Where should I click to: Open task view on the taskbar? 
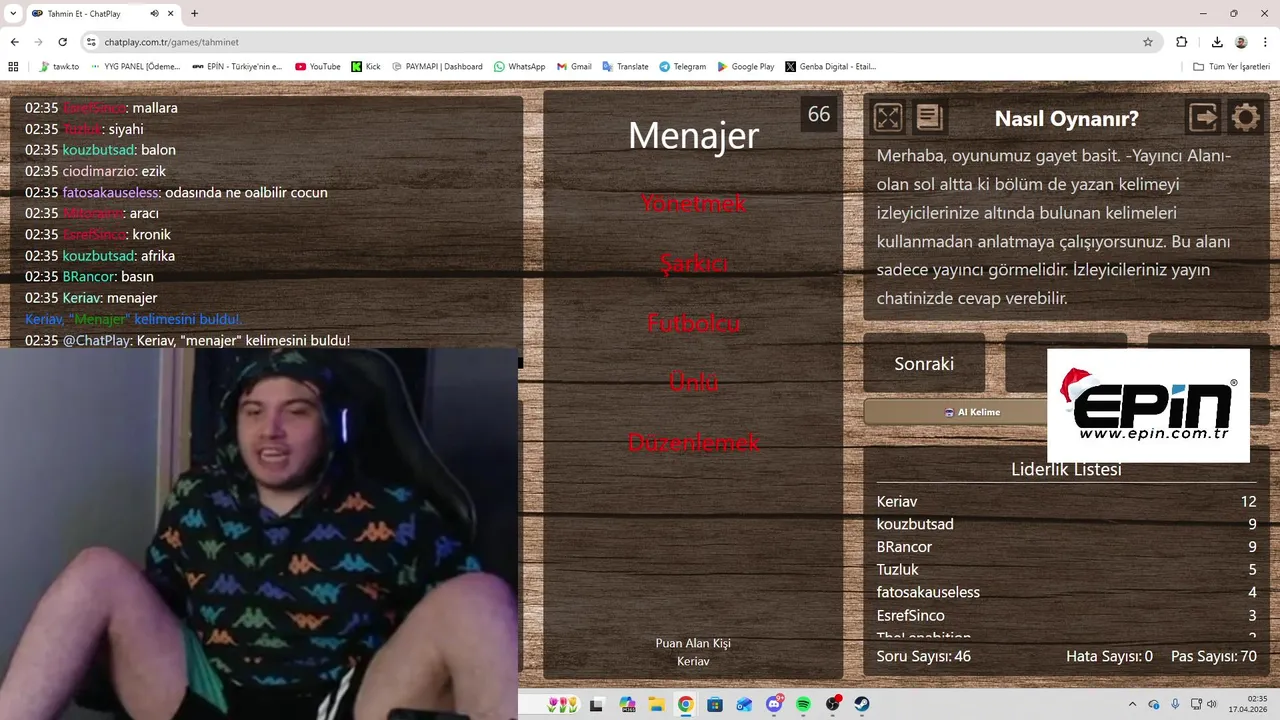point(597,704)
